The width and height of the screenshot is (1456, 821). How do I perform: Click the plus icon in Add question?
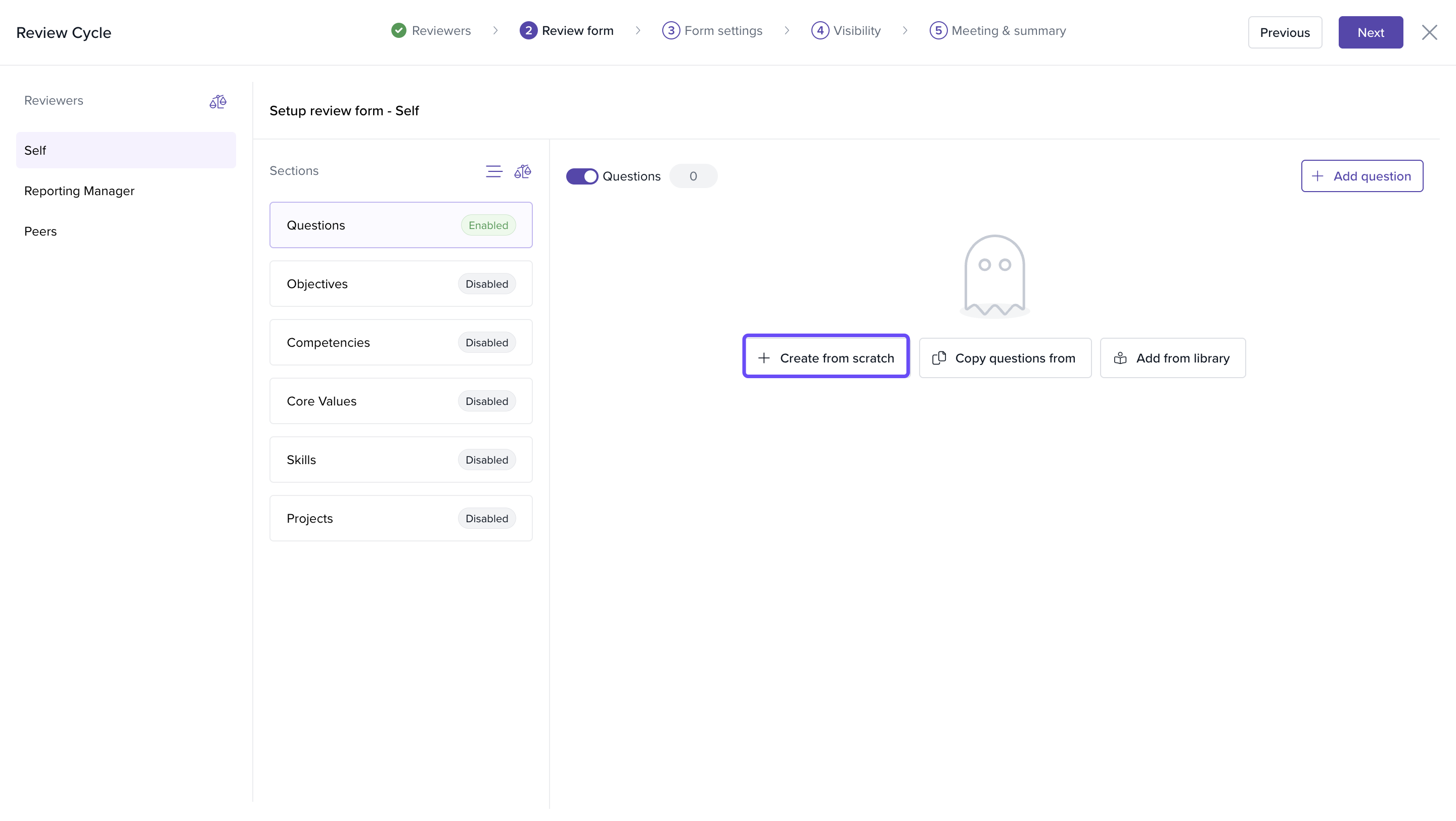click(x=1317, y=176)
